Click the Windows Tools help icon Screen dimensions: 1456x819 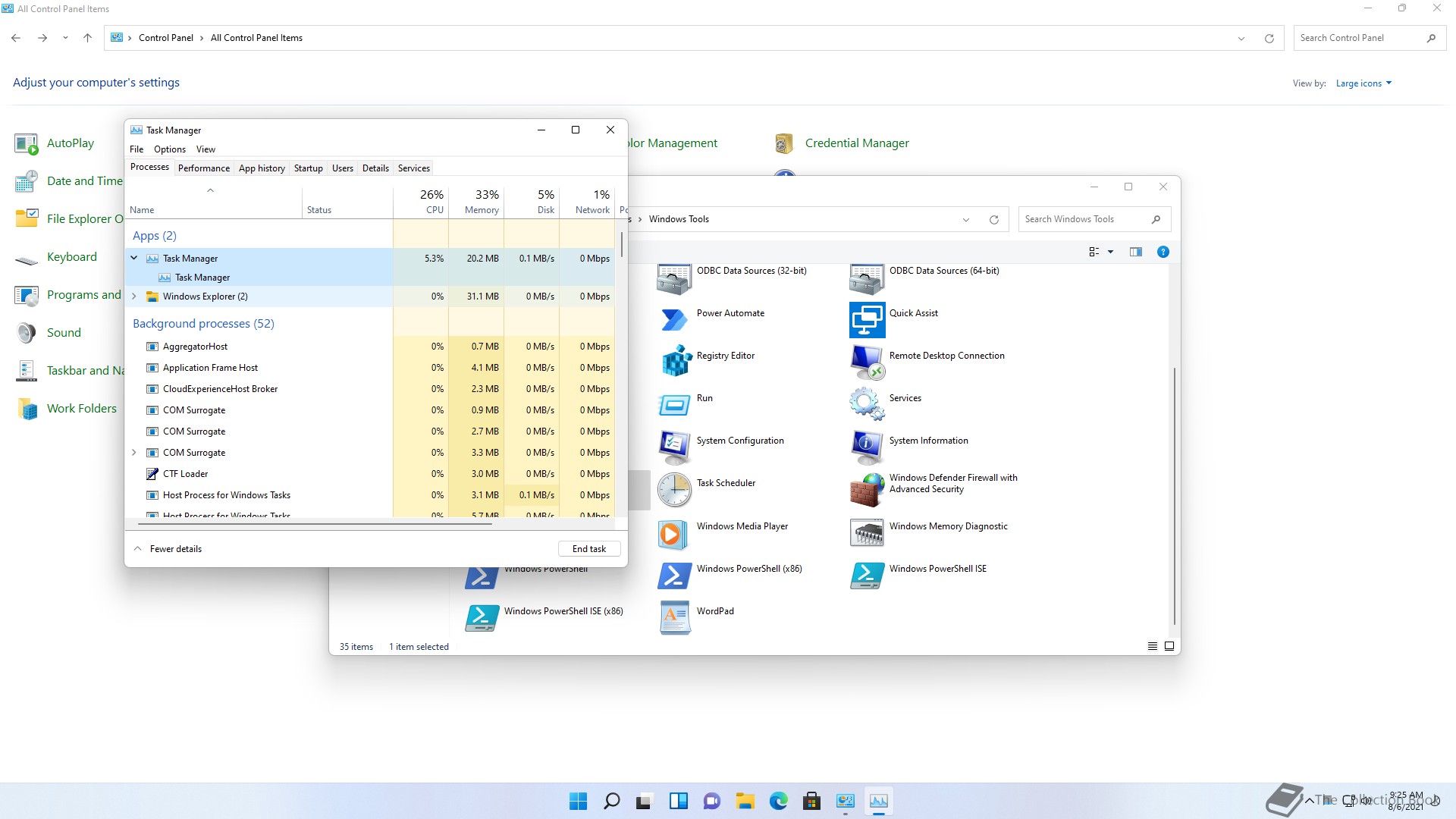coord(1163,252)
